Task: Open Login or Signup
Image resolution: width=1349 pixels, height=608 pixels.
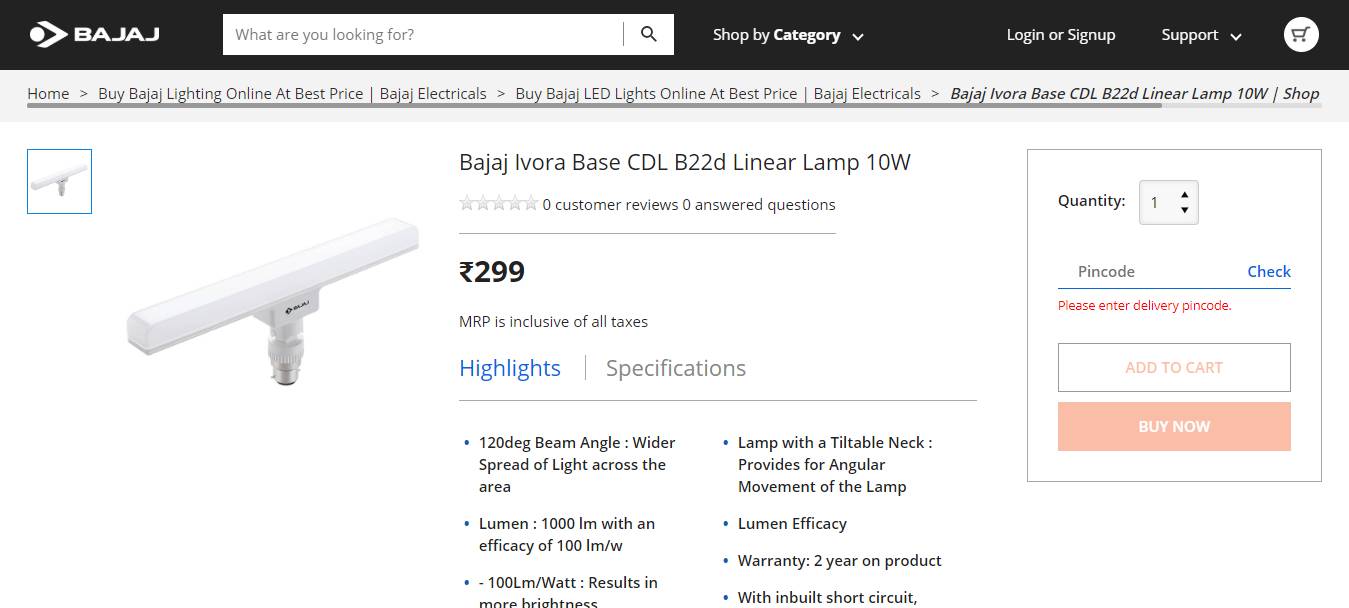Action: click(1060, 35)
